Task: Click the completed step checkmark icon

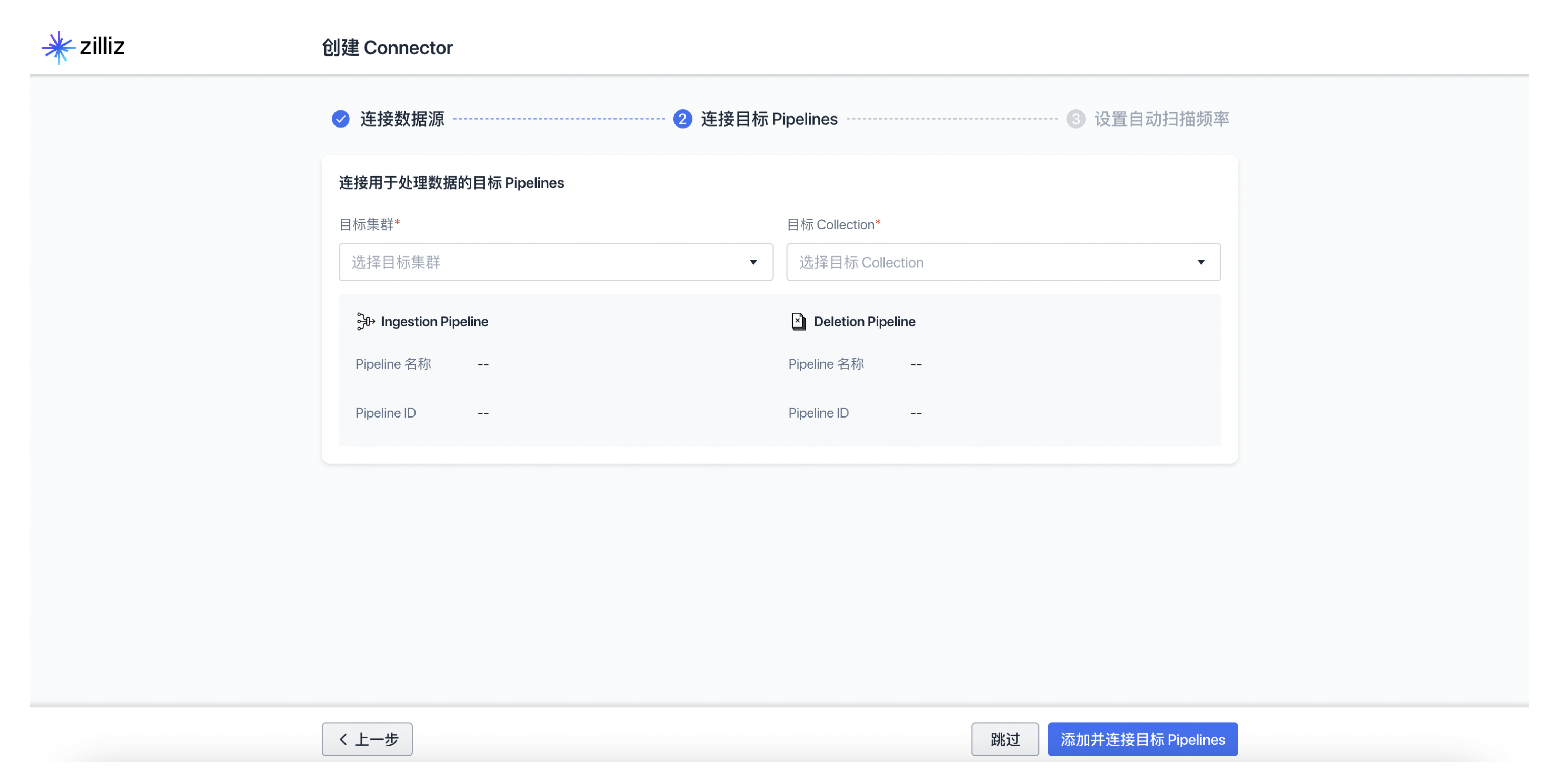Action: point(341,119)
